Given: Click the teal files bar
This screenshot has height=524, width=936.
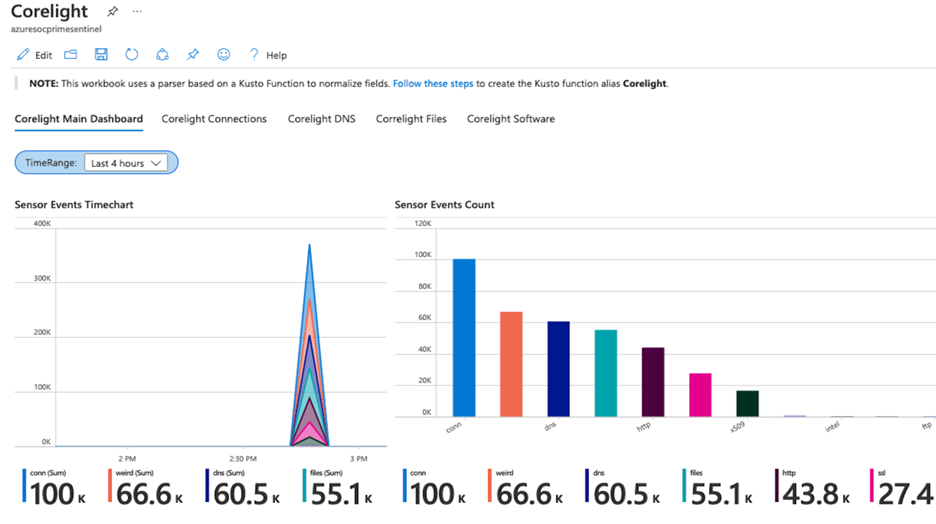Looking at the screenshot, I should pyautogui.click(x=605, y=373).
